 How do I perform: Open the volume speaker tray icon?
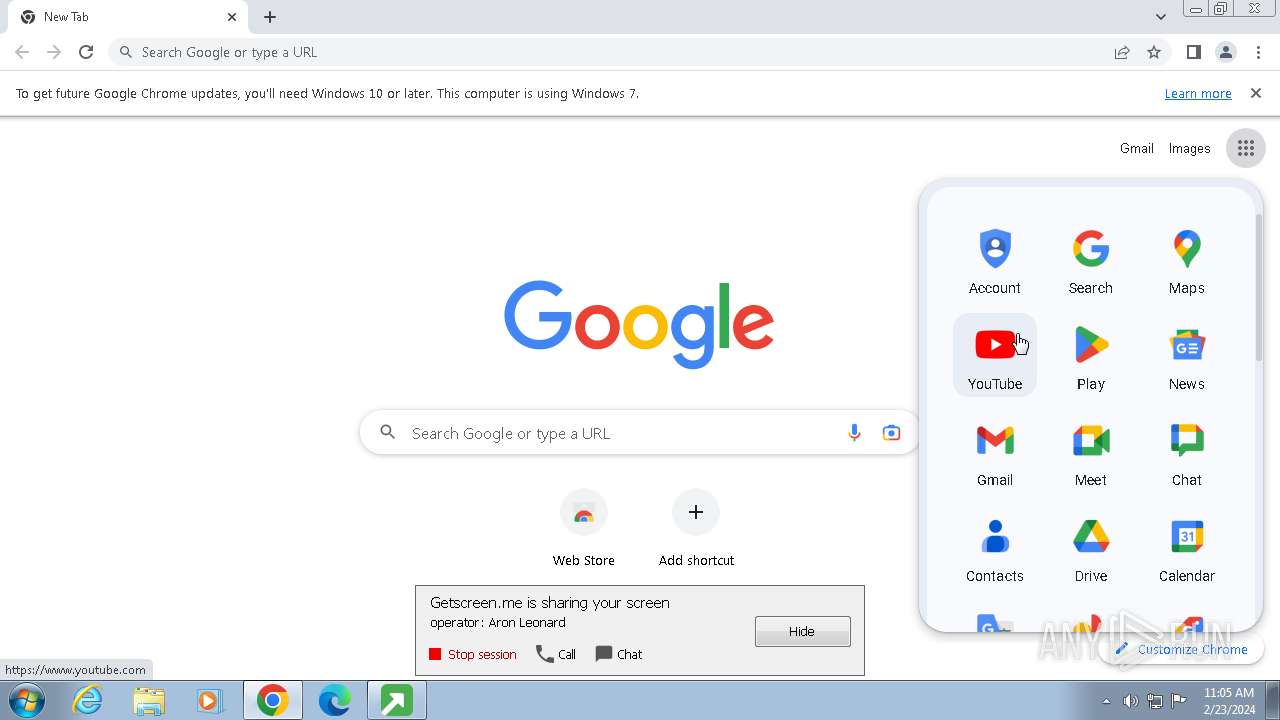pyautogui.click(x=1130, y=701)
